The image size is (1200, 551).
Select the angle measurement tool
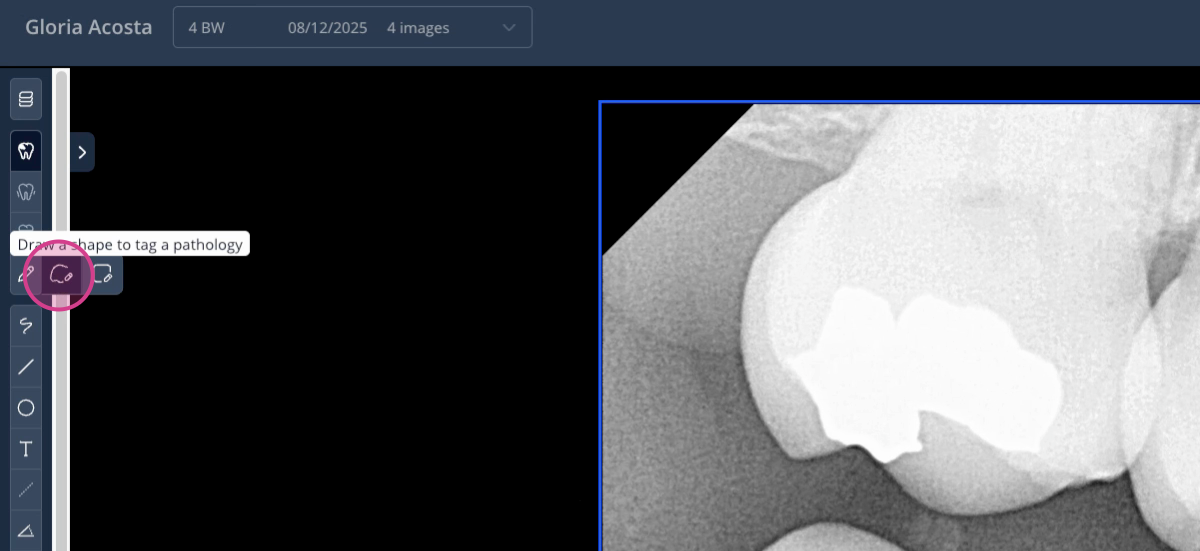(x=26, y=530)
